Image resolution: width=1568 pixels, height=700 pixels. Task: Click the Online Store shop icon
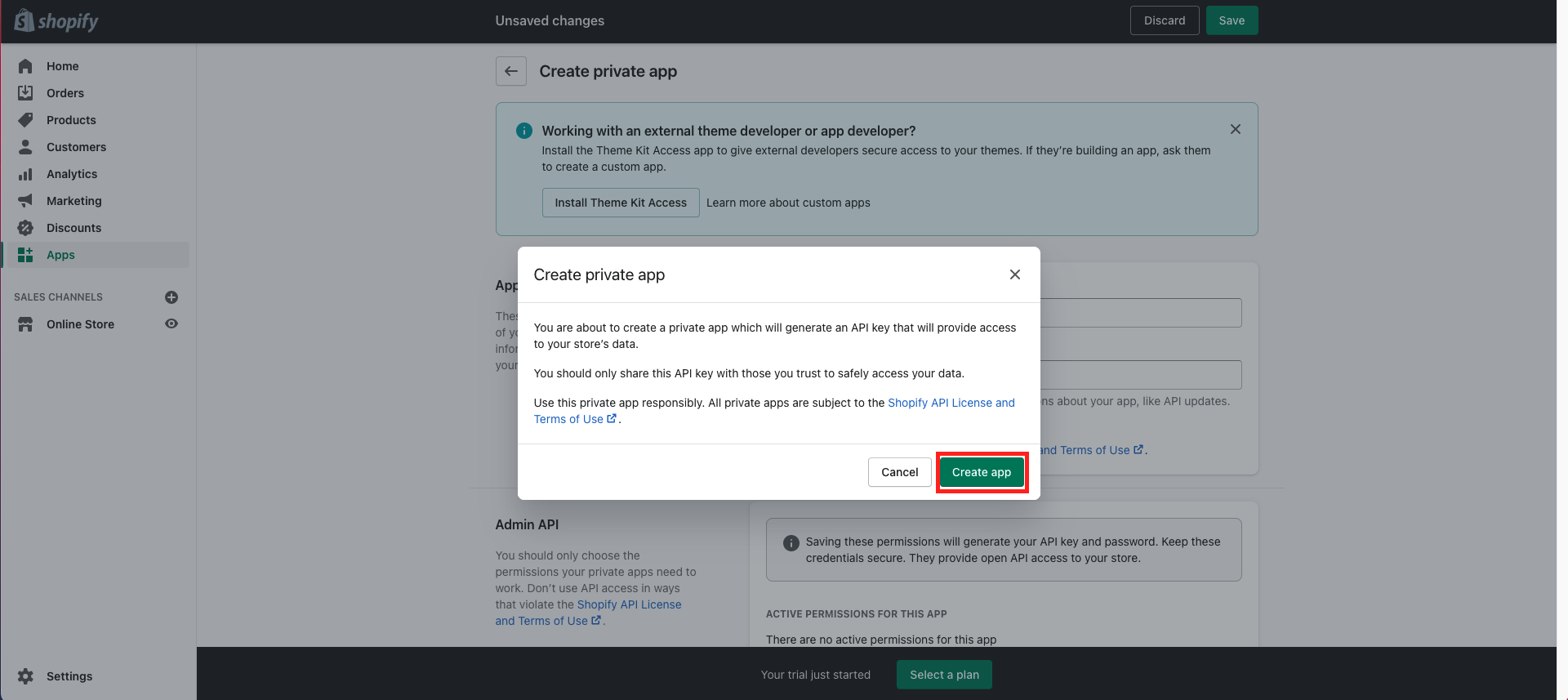coord(25,324)
